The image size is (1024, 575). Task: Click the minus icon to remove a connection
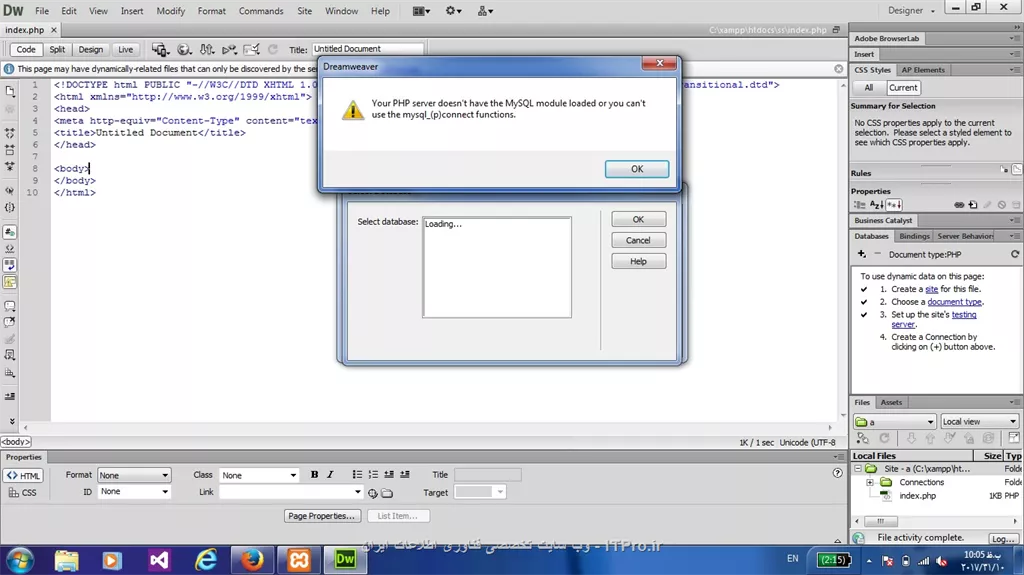(x=877, y=254)
